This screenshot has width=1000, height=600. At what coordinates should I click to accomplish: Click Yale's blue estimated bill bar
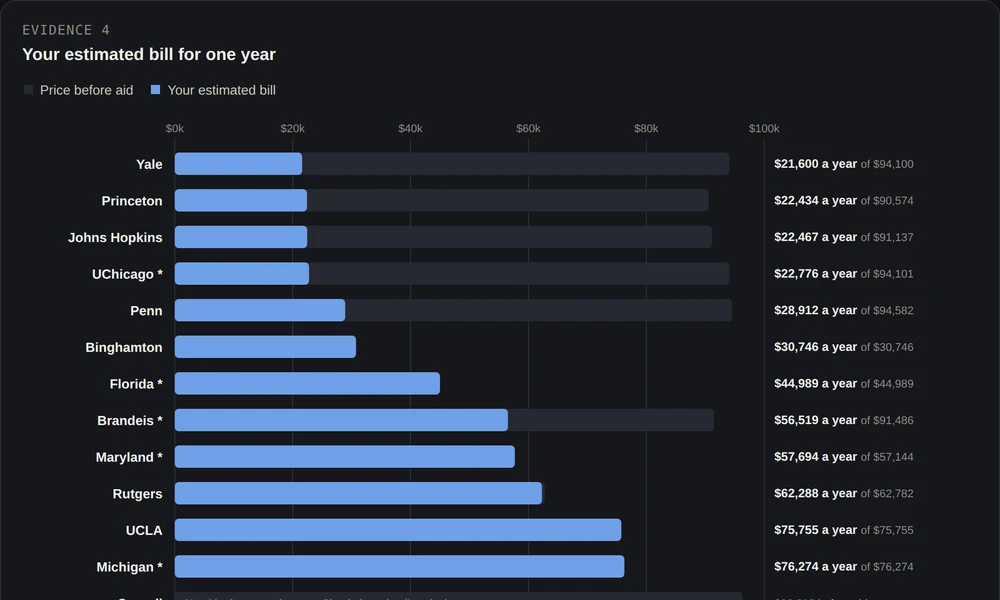[239, 164]
